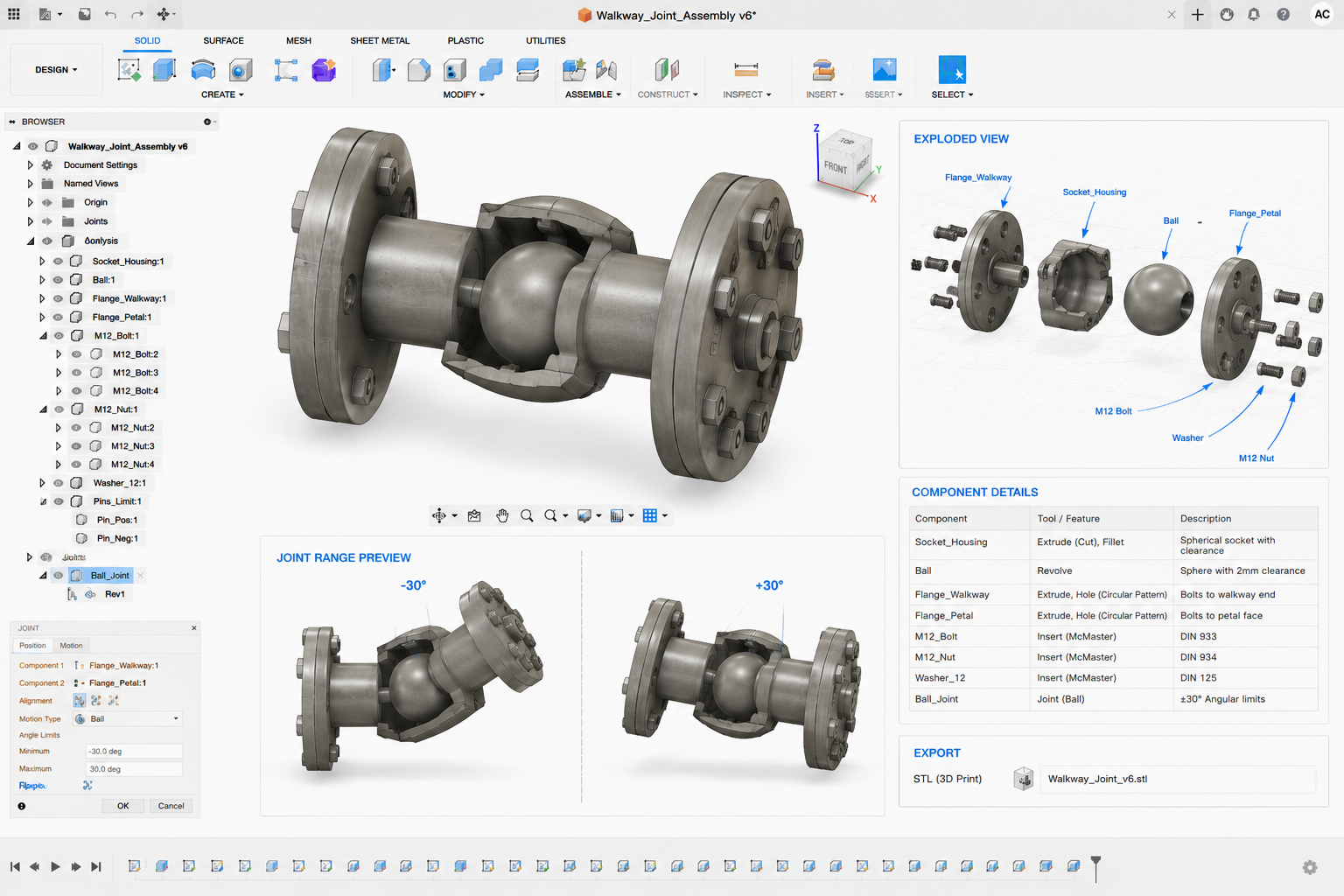The width and height of the screenshot is (1344, 896).
Task: Switch to the UTILITIES tab
Action: (x=545, y=40)
